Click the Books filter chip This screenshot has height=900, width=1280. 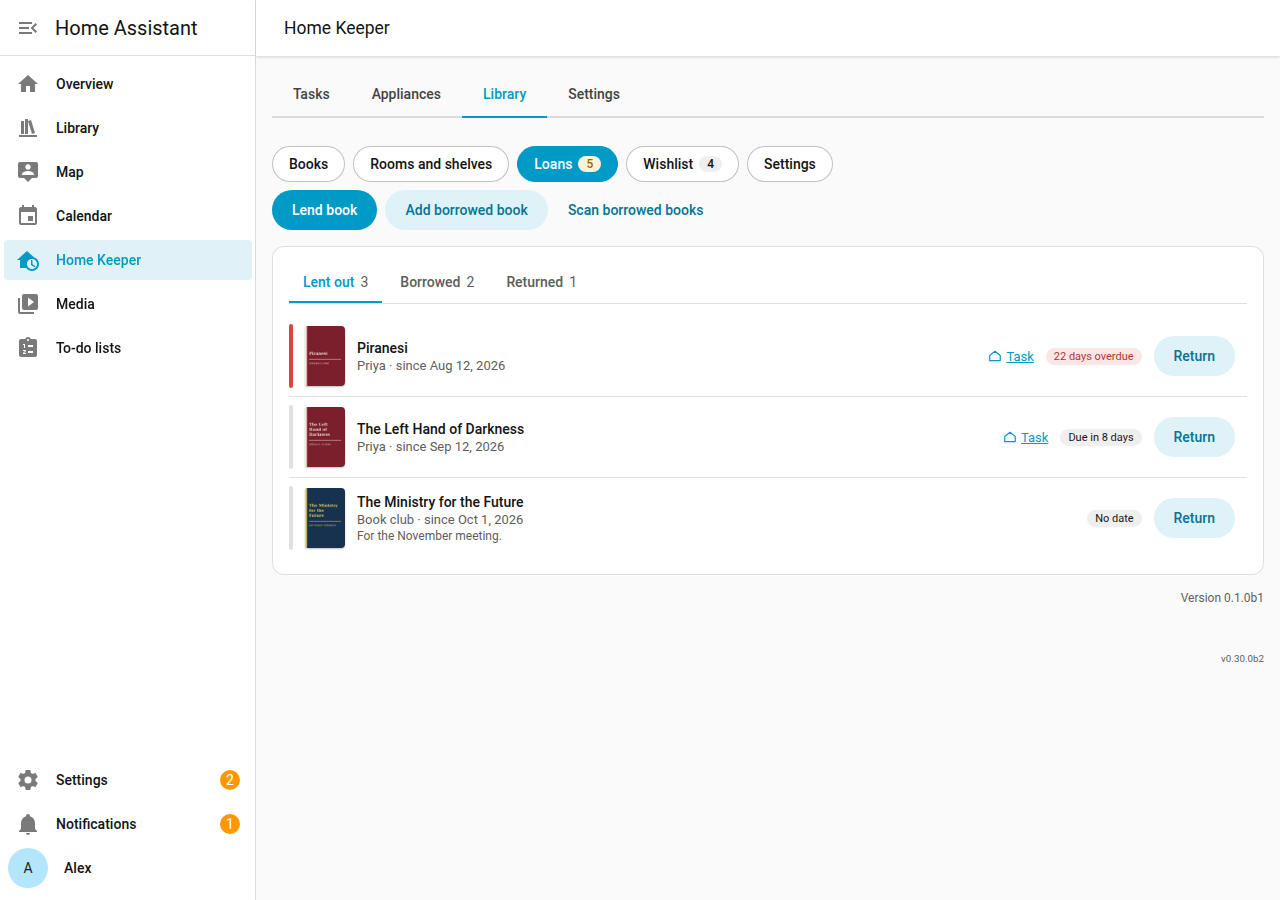pos(308,164)
